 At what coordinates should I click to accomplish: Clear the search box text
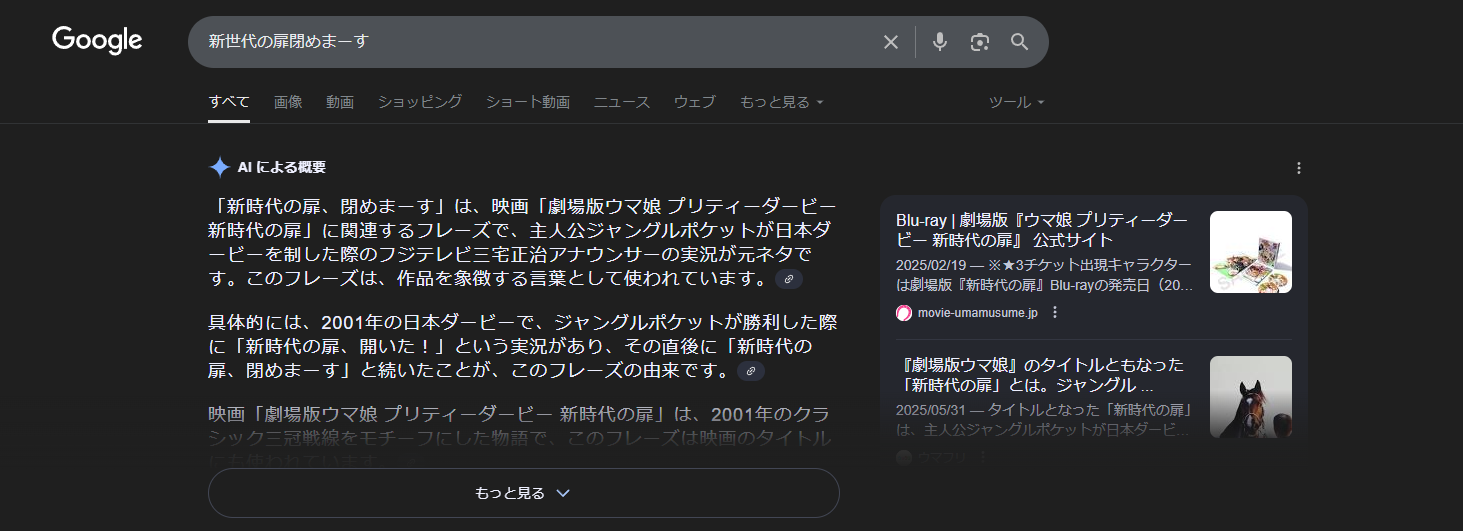tap(890, 42)
